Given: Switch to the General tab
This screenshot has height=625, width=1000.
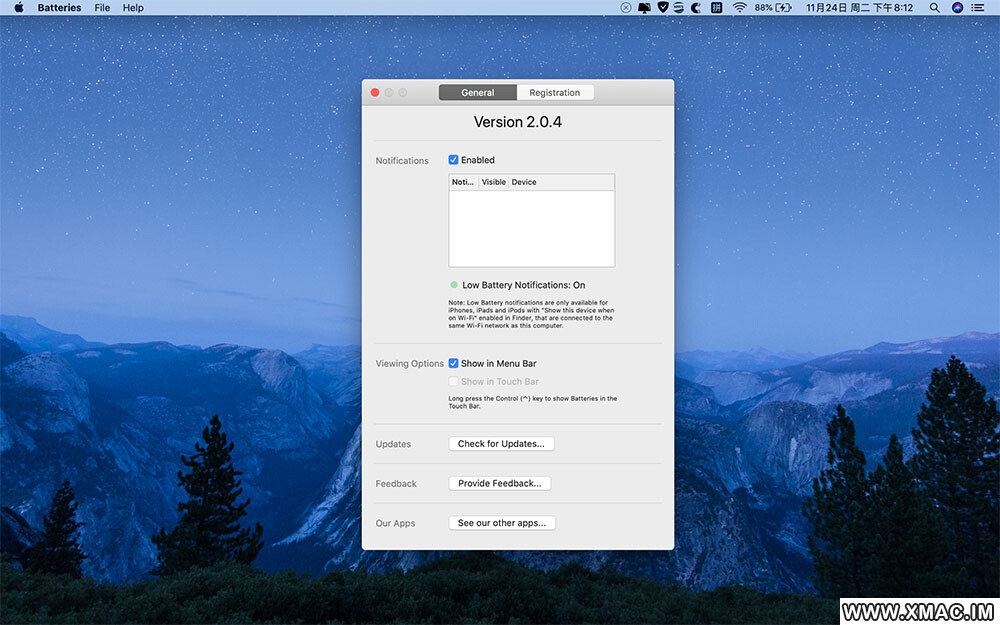Looking at the screenshot, I should pos(478,92).
